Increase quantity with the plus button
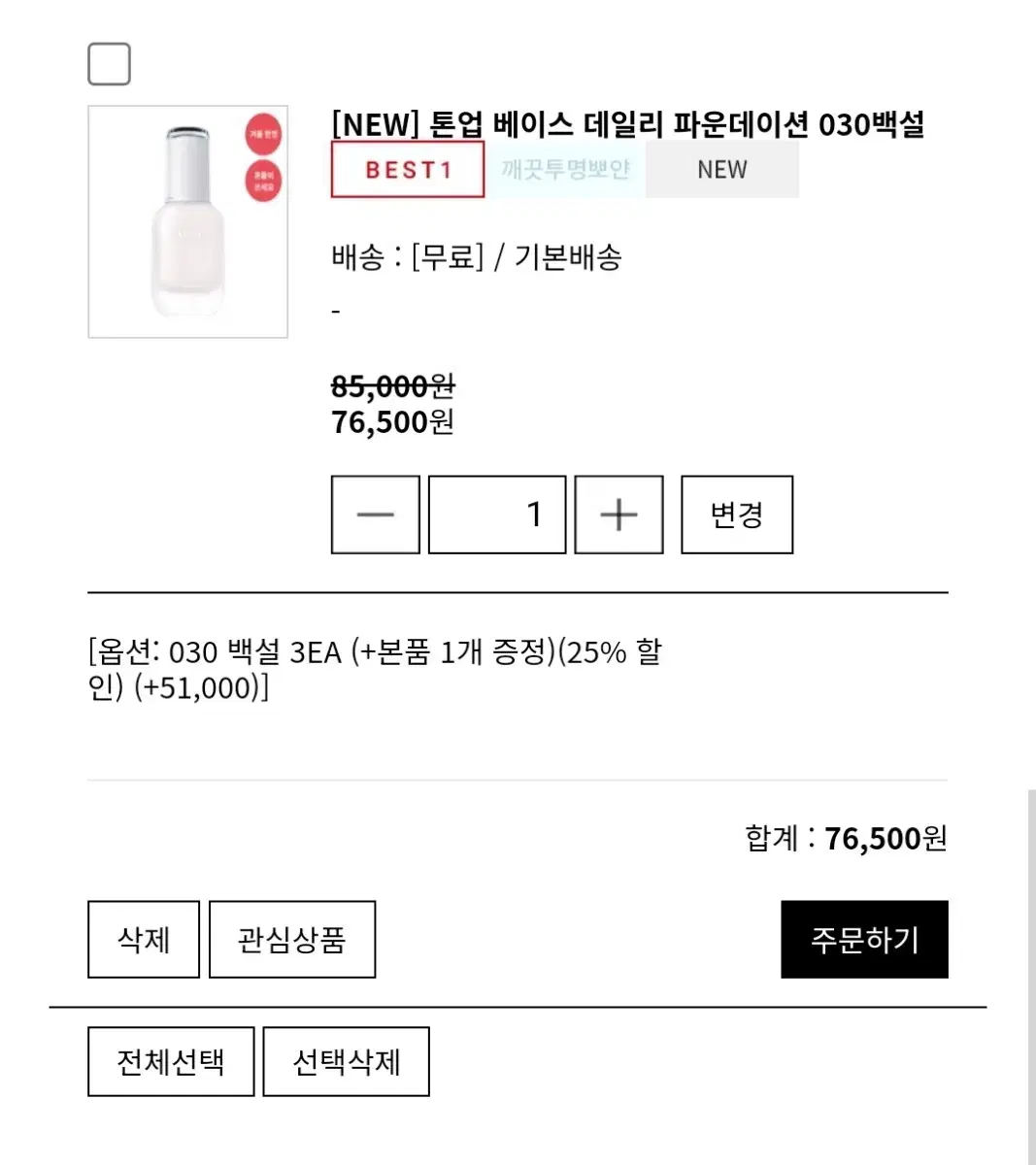Viewport: 1036px width, 1165px height. pyautogui.click(x=618, y=515)
